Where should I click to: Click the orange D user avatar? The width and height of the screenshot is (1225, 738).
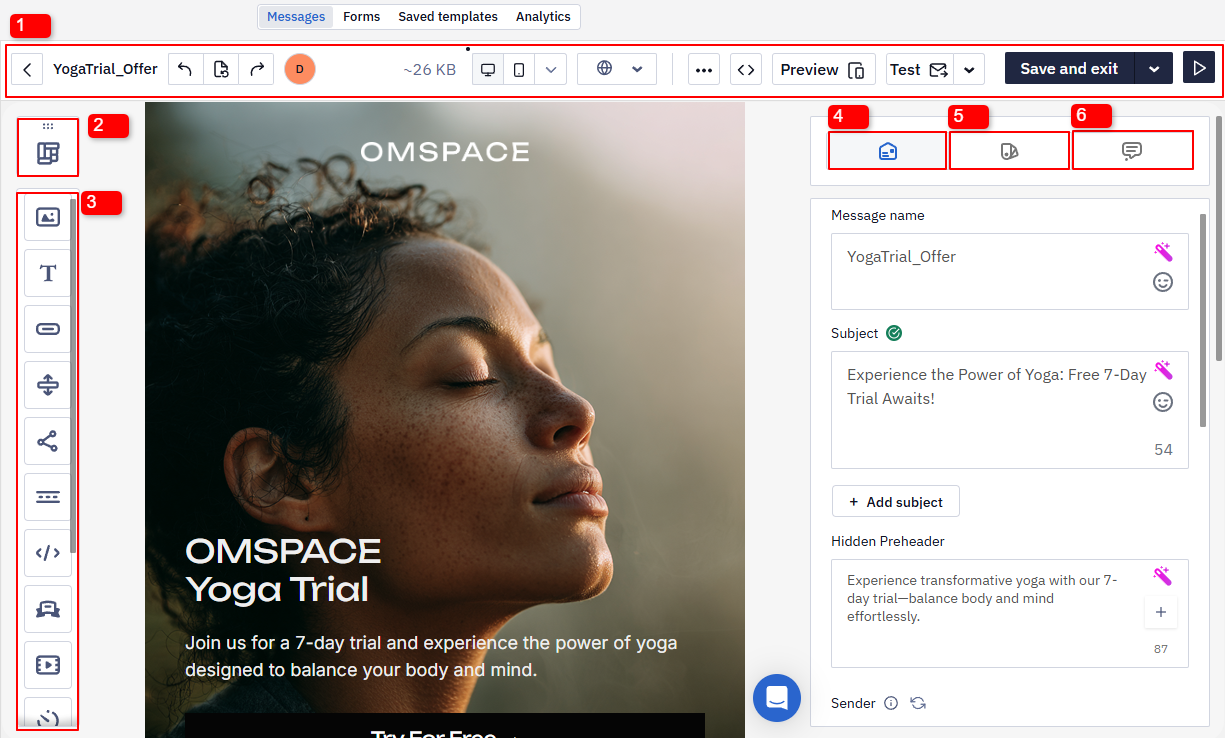pyautogui.click(x=300, y=69)
